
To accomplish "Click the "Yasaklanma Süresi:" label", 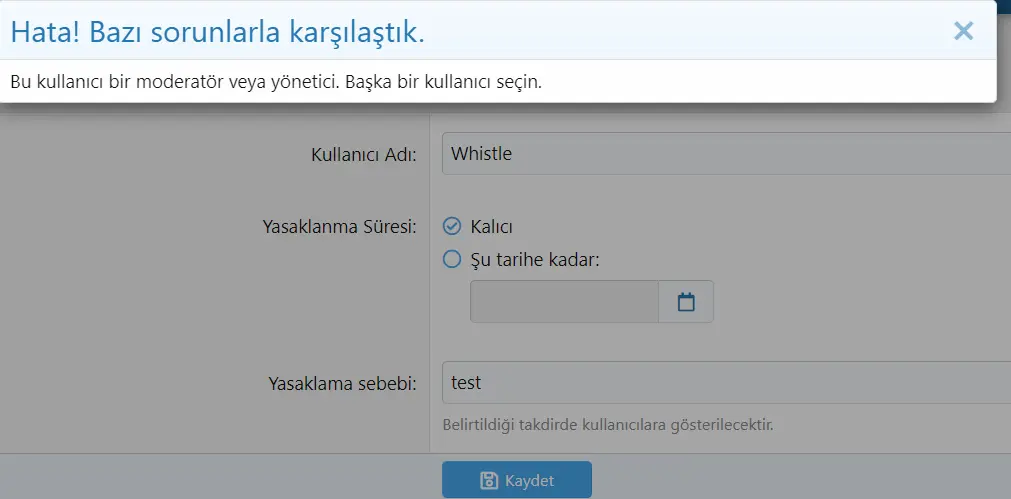I will (338, 226).
